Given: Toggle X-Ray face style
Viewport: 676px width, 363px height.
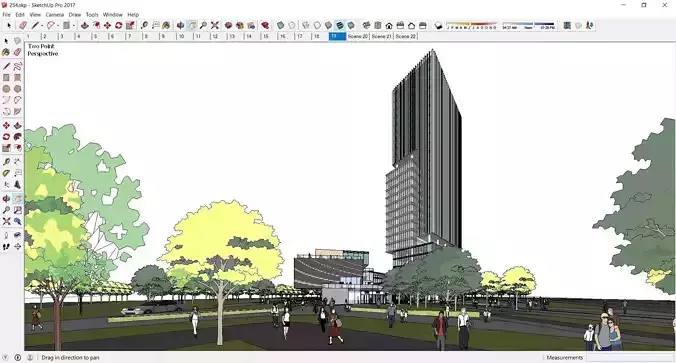Looking at the screenshot, I should pyautogui.click(x=281, y=26).
